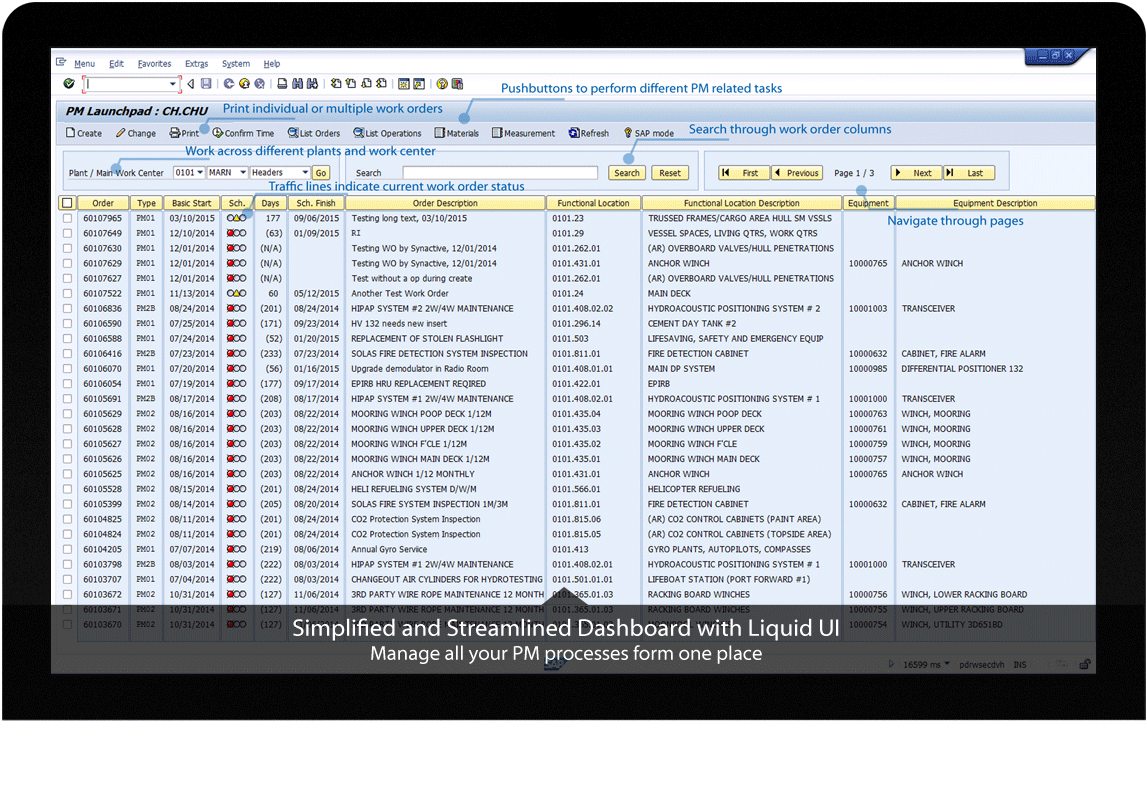Open the Favorites menu
Image resolution: width=1147 pixels, height=800 pixels.
coord(154,64)
